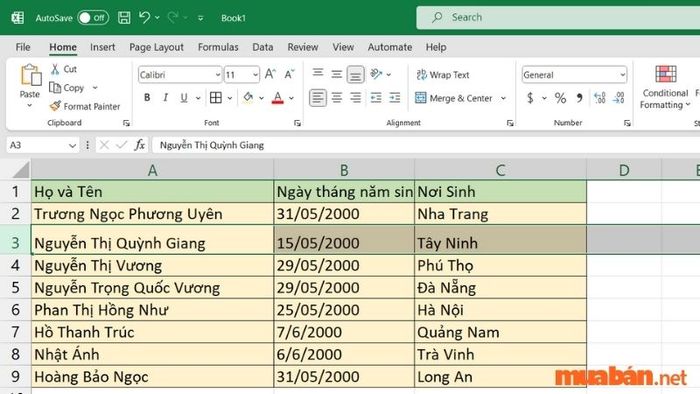This screenshot has height=394, width=700.
Task: Open Alignment settings dialog launcher
Action: 510,123
